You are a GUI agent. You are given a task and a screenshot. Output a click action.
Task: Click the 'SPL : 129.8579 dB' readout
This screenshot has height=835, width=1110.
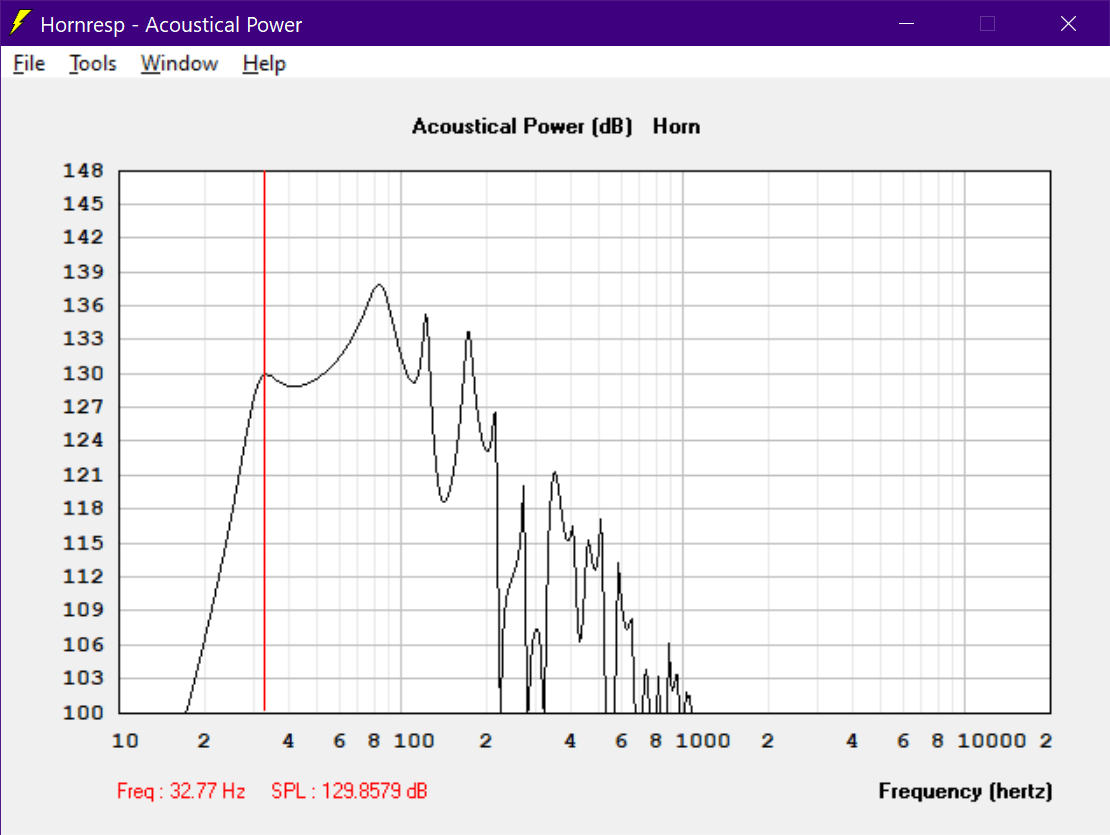click(x=349, y=790)
